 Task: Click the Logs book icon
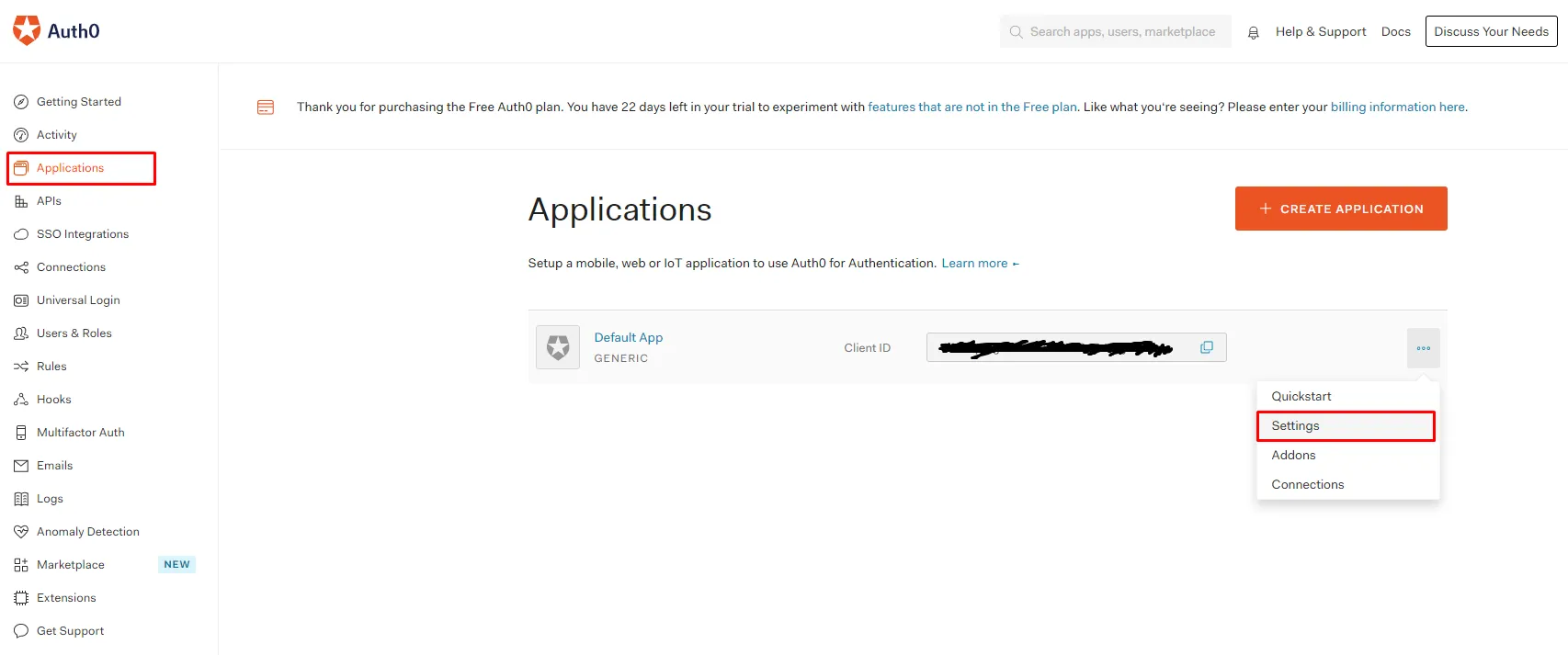21,499
